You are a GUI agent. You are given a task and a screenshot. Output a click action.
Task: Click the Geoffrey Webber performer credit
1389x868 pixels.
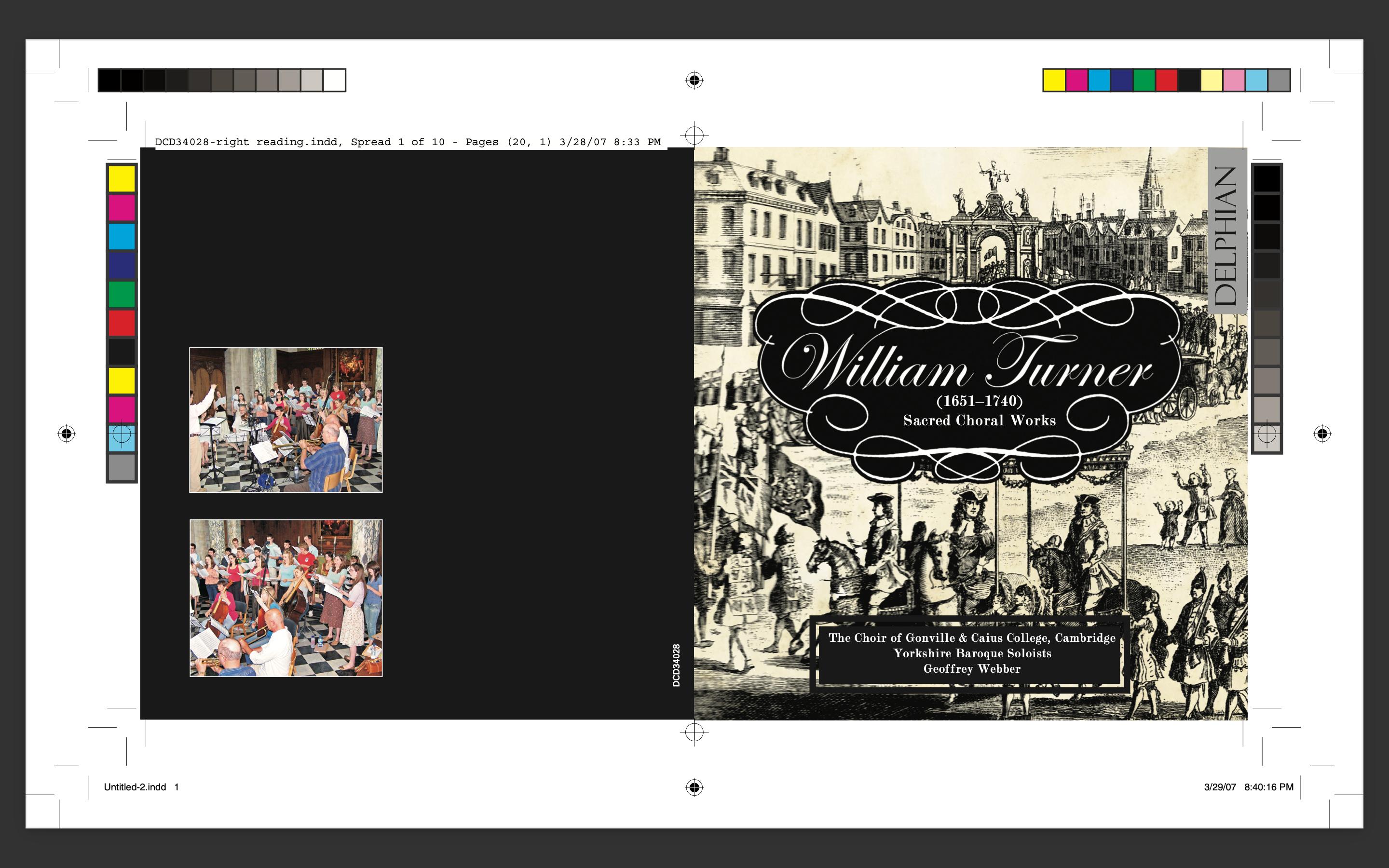[972, 669]
